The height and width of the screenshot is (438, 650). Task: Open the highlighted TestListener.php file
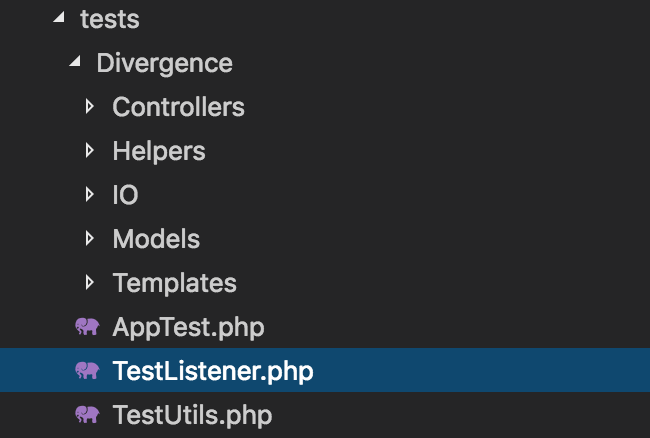coord(213,371)
